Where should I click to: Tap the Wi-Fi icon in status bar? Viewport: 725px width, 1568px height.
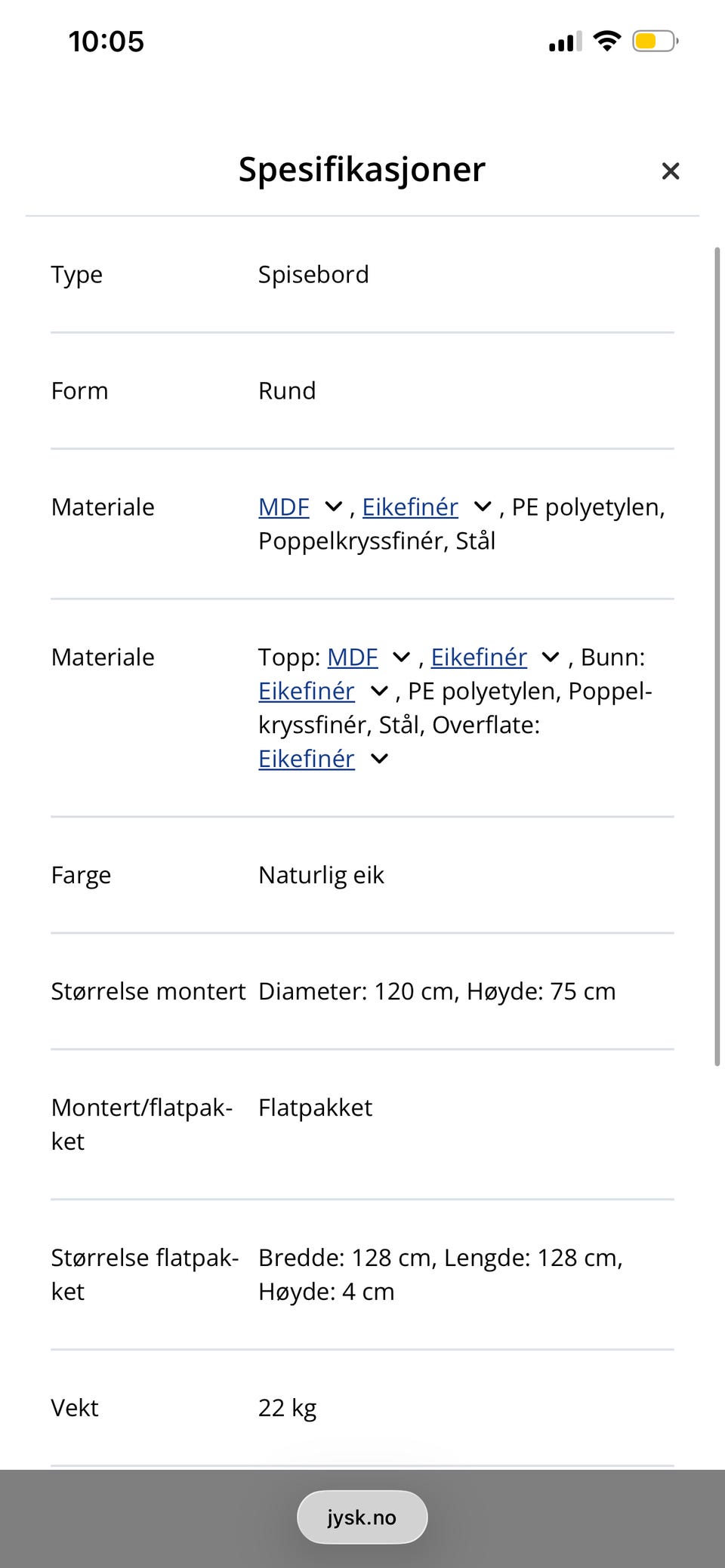click(607, 41)
